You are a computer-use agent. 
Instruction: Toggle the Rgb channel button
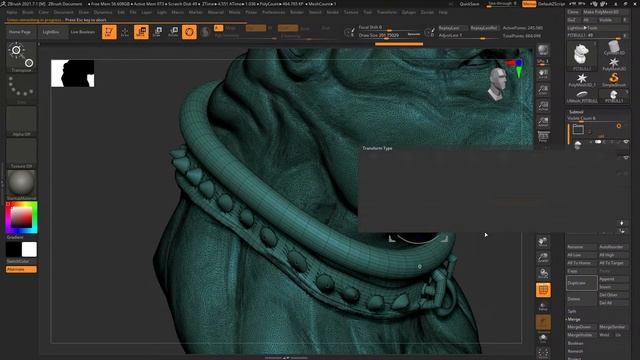[256, 28]
